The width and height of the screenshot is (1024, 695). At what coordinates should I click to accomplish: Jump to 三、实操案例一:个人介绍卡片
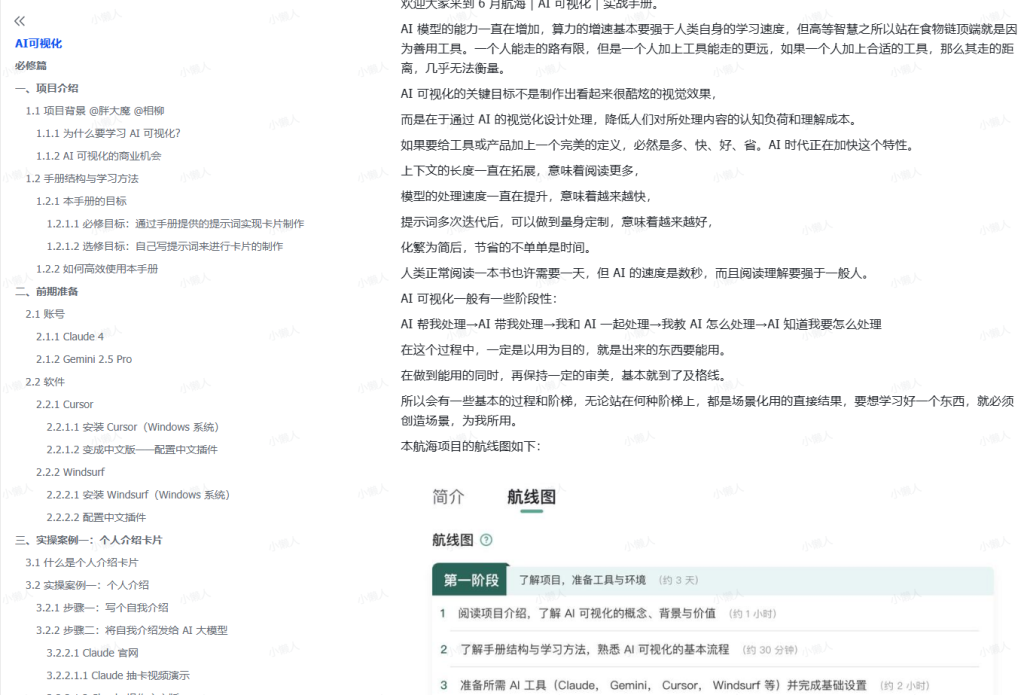coord(89,540)
